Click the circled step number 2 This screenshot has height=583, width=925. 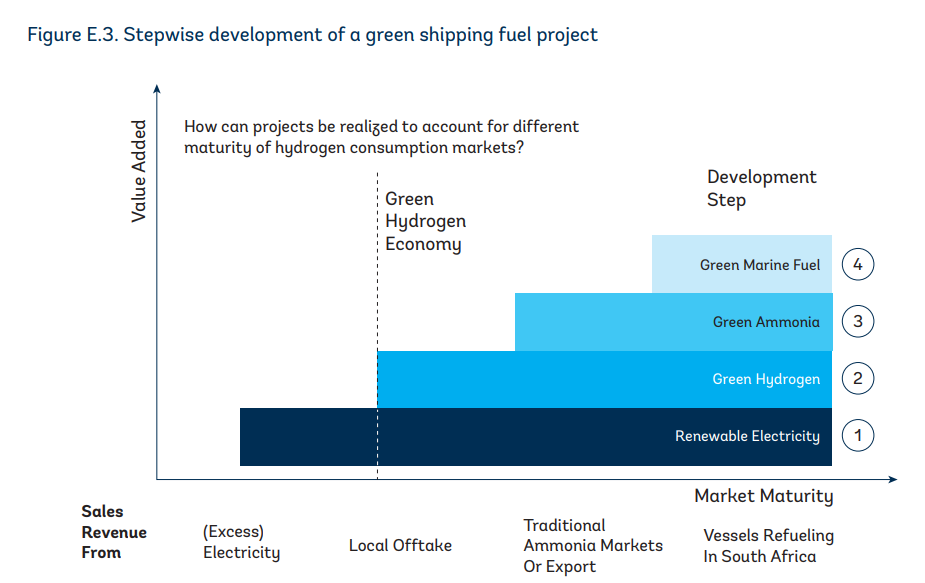(858, 378)
